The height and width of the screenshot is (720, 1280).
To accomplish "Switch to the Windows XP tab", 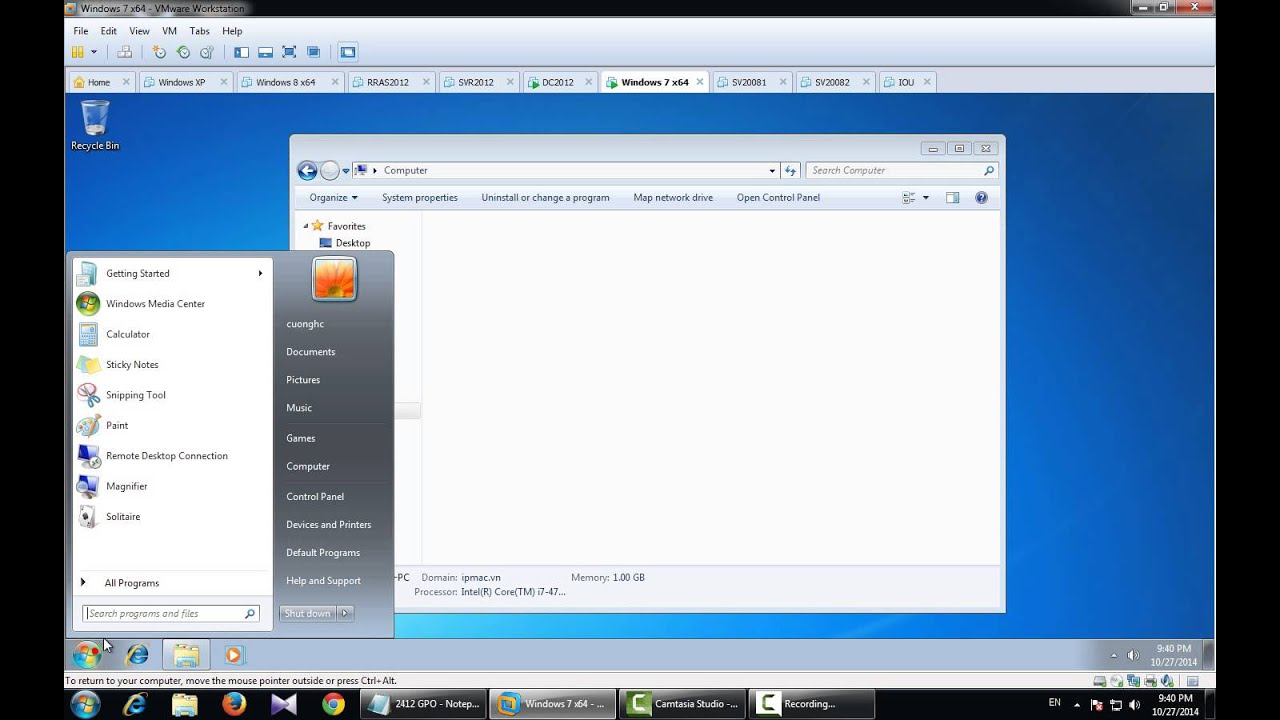I will [x=182, y=82].
